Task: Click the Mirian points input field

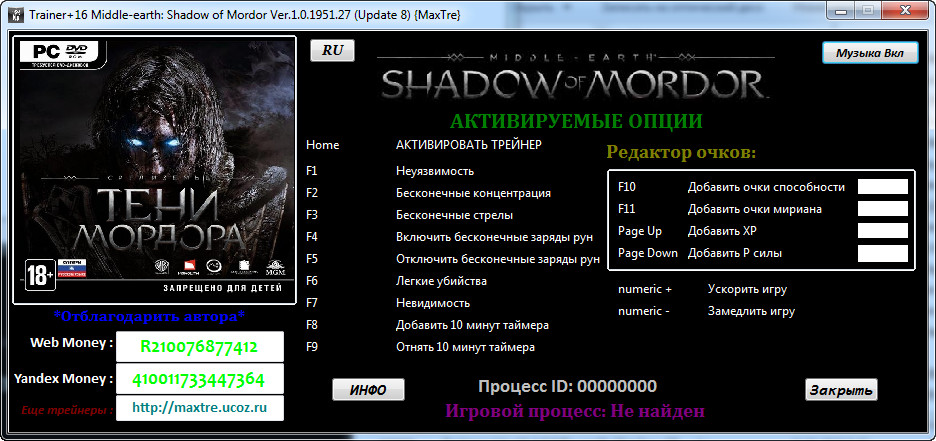Action: tap(883, 209)
